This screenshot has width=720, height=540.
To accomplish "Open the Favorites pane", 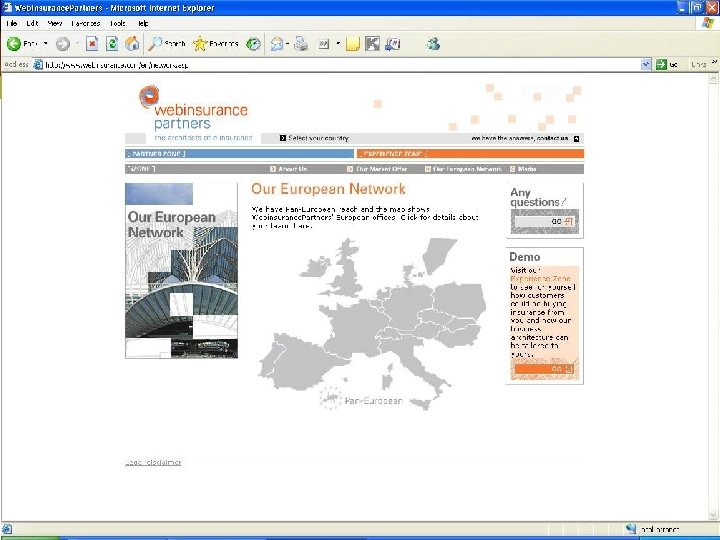I will [x=216, y=44].
